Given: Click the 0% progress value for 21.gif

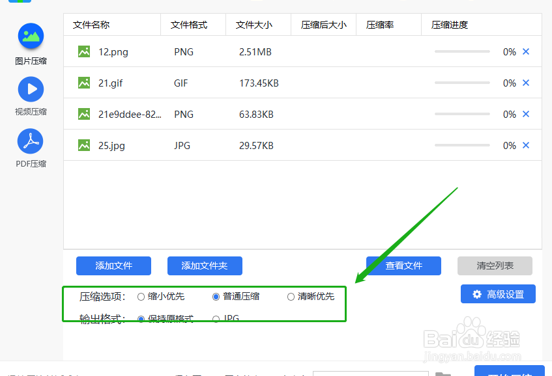Looking at the screenshot, I should click(509, 83).
